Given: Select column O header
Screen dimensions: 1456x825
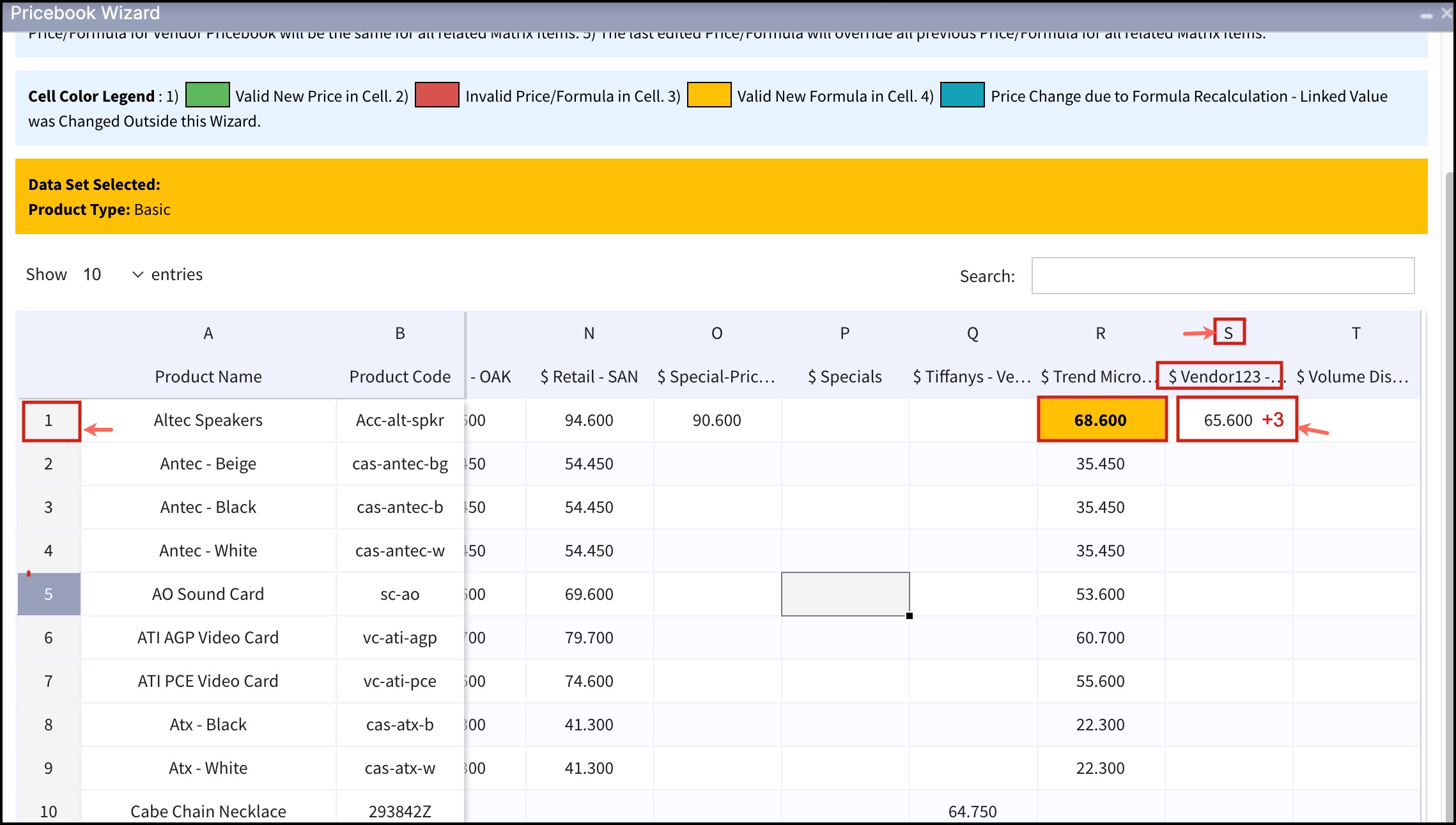Looking at the screenshot, I should click(717, 333).
